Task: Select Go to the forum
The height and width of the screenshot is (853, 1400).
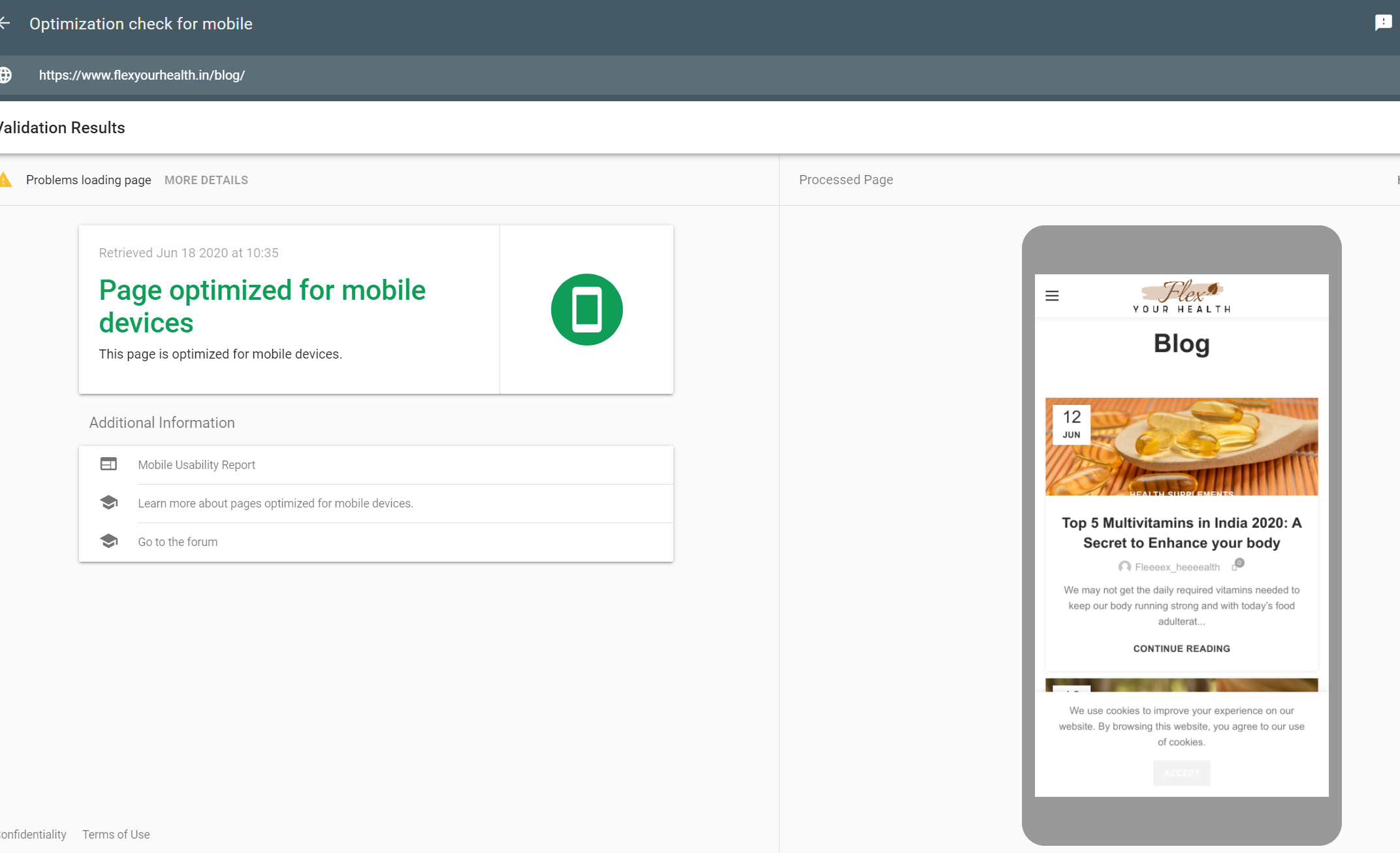Action: pyautogui.click(x=178, y=542)
